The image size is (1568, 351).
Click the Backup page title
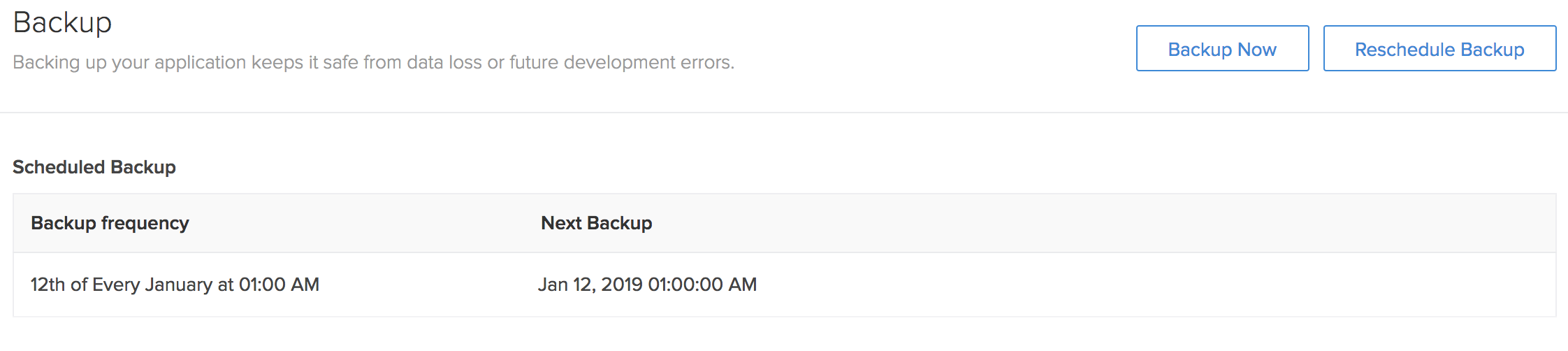[62, 23]
